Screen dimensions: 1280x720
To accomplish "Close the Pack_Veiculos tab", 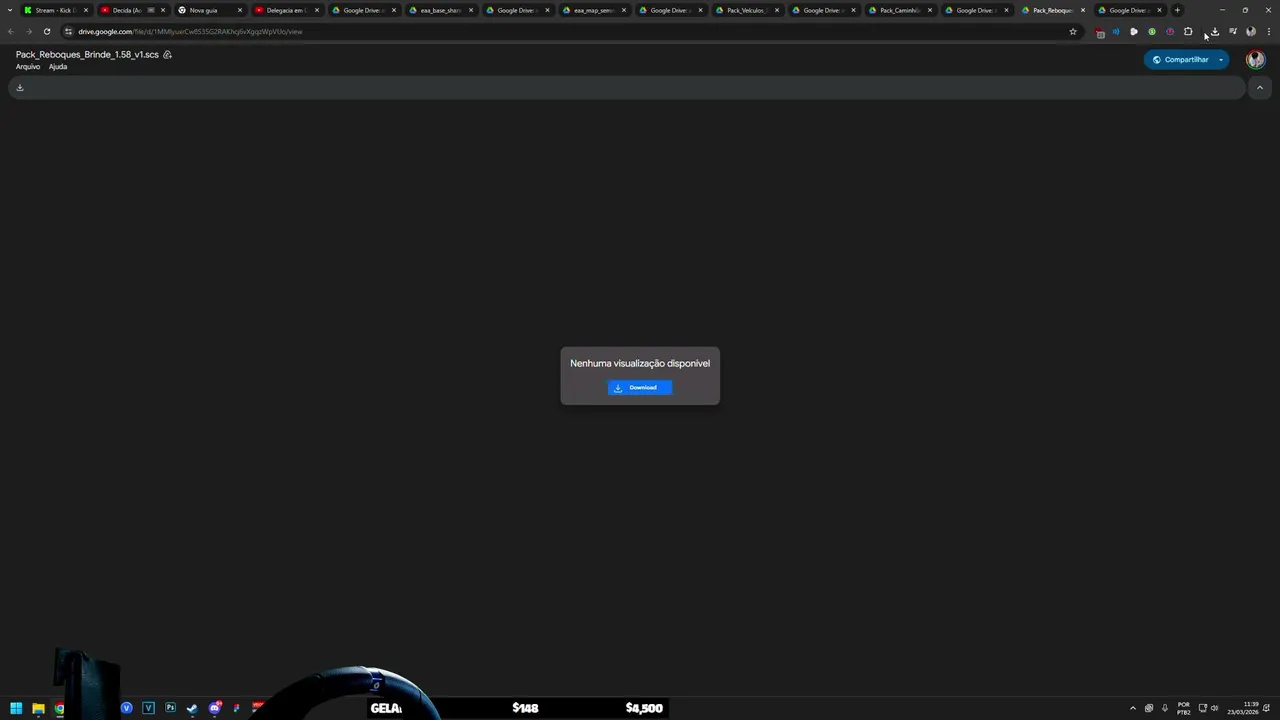I will coord(776,10).
